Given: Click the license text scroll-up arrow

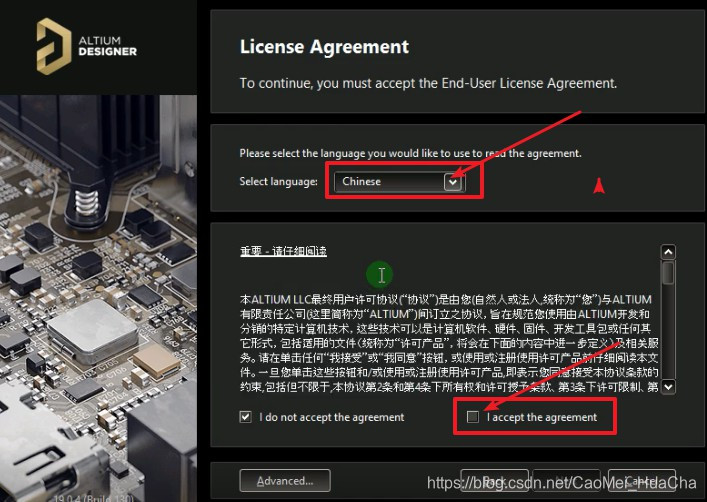Looking at the screenshot, I should [668, 252].
